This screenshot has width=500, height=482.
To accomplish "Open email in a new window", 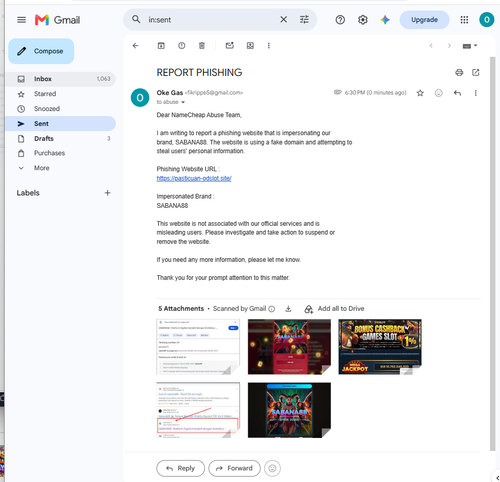I will pyautogui.click(x=476, y=72).
